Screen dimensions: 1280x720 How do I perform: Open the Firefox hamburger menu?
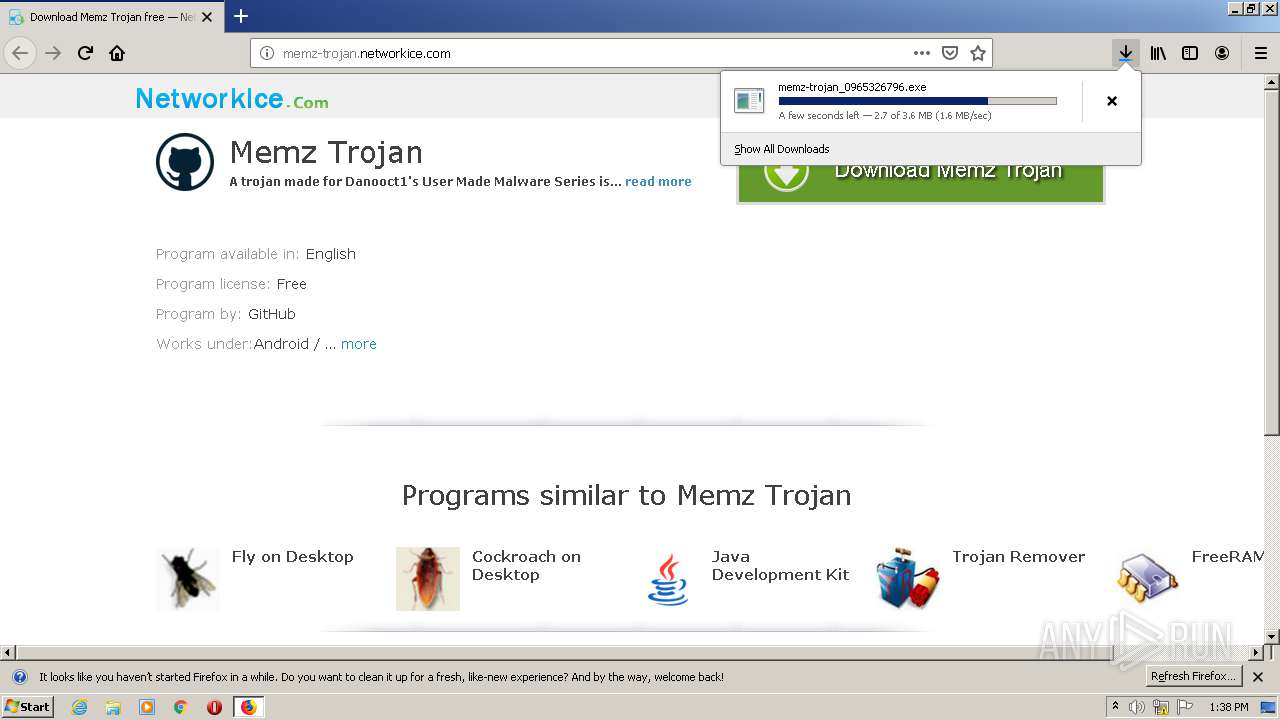click(1260, 53)
